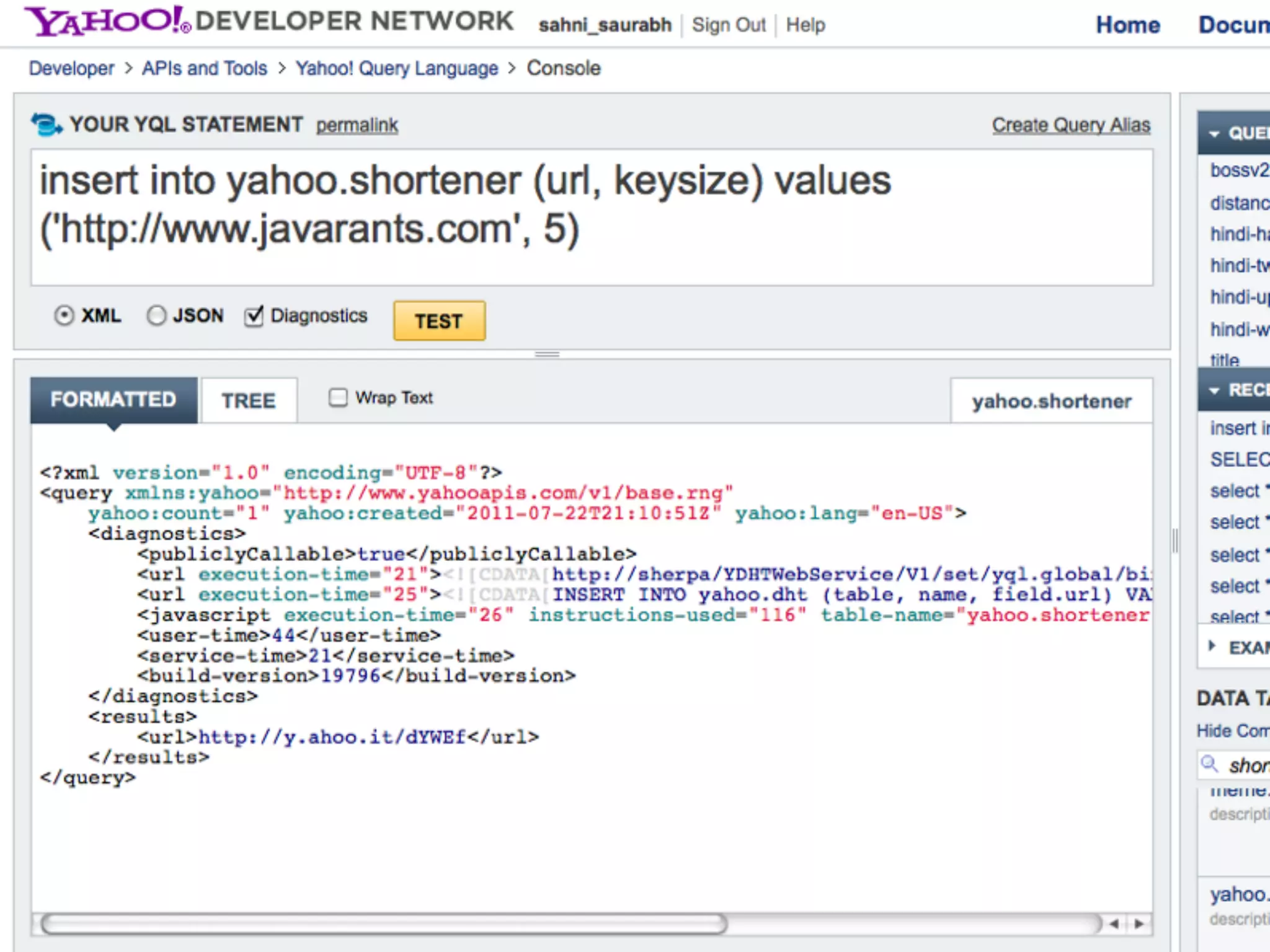
Task: Click the sahni_saurabh username
Action: (605, 25)
